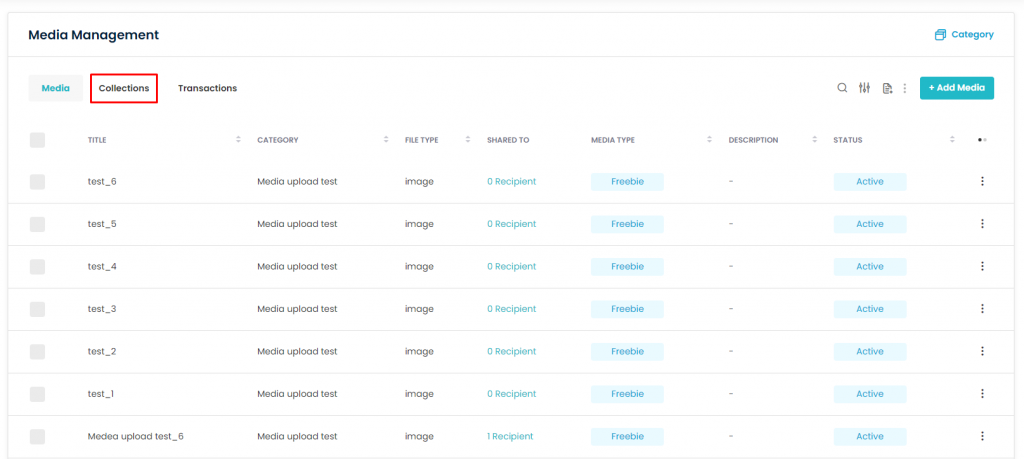The height and width of the screenshot is (459, 1024).
Task: Open row actions menu for test_6
Action: point(982,181)
